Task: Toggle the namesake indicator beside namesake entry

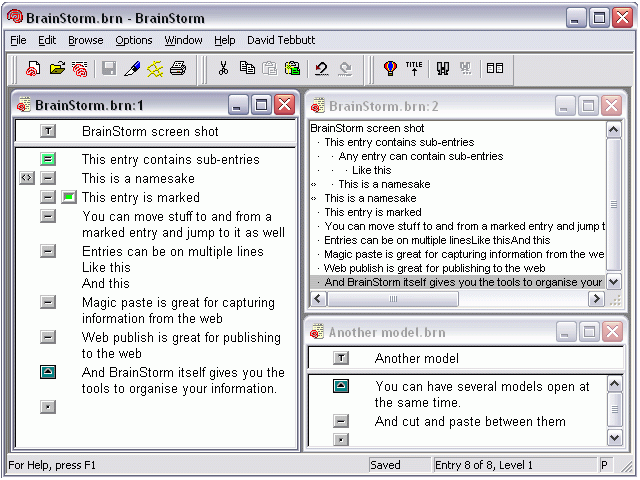Action: point(27,178)
